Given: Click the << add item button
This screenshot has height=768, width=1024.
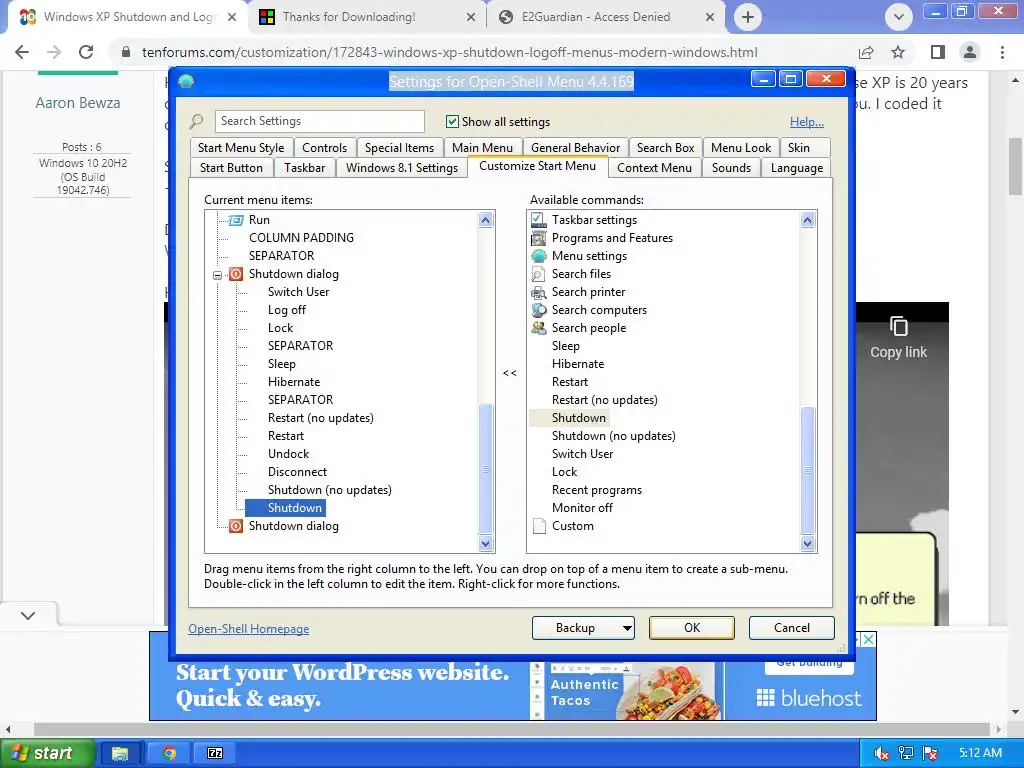Looking at the screenshot, I should (510, 373).
